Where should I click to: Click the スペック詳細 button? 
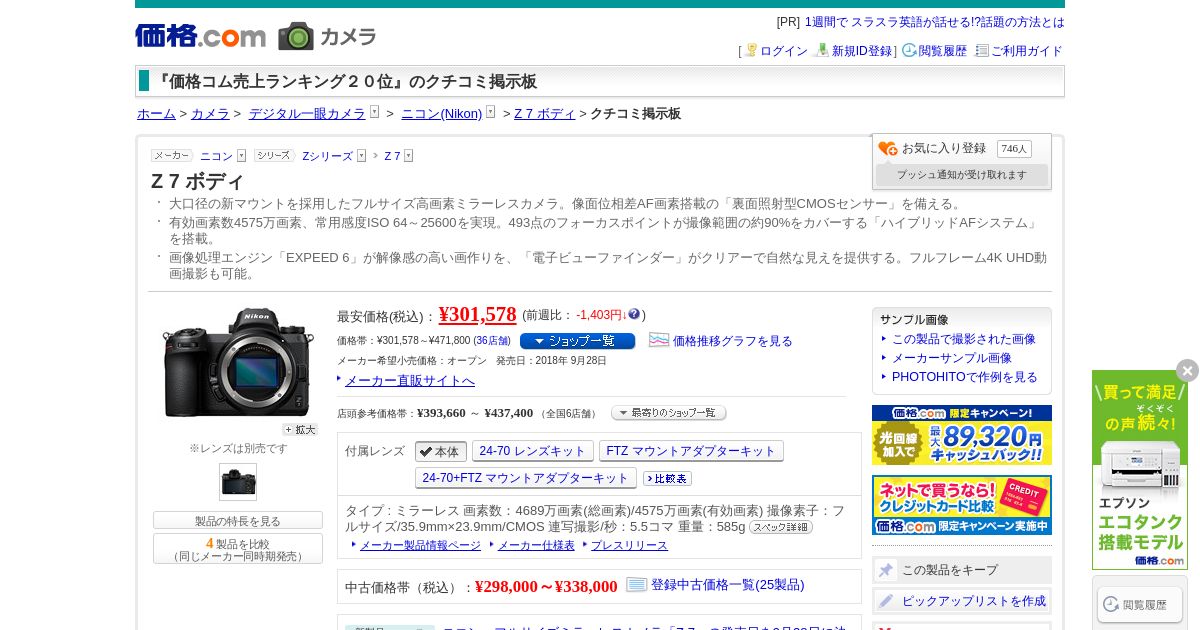781,527
